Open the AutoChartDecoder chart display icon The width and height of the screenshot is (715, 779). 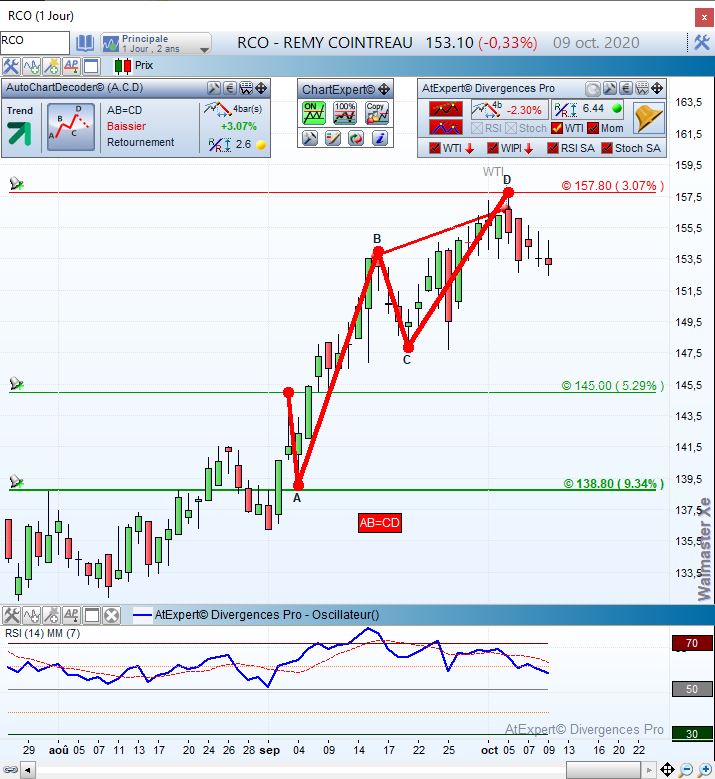pyautogui.click(x=246, y=88)
